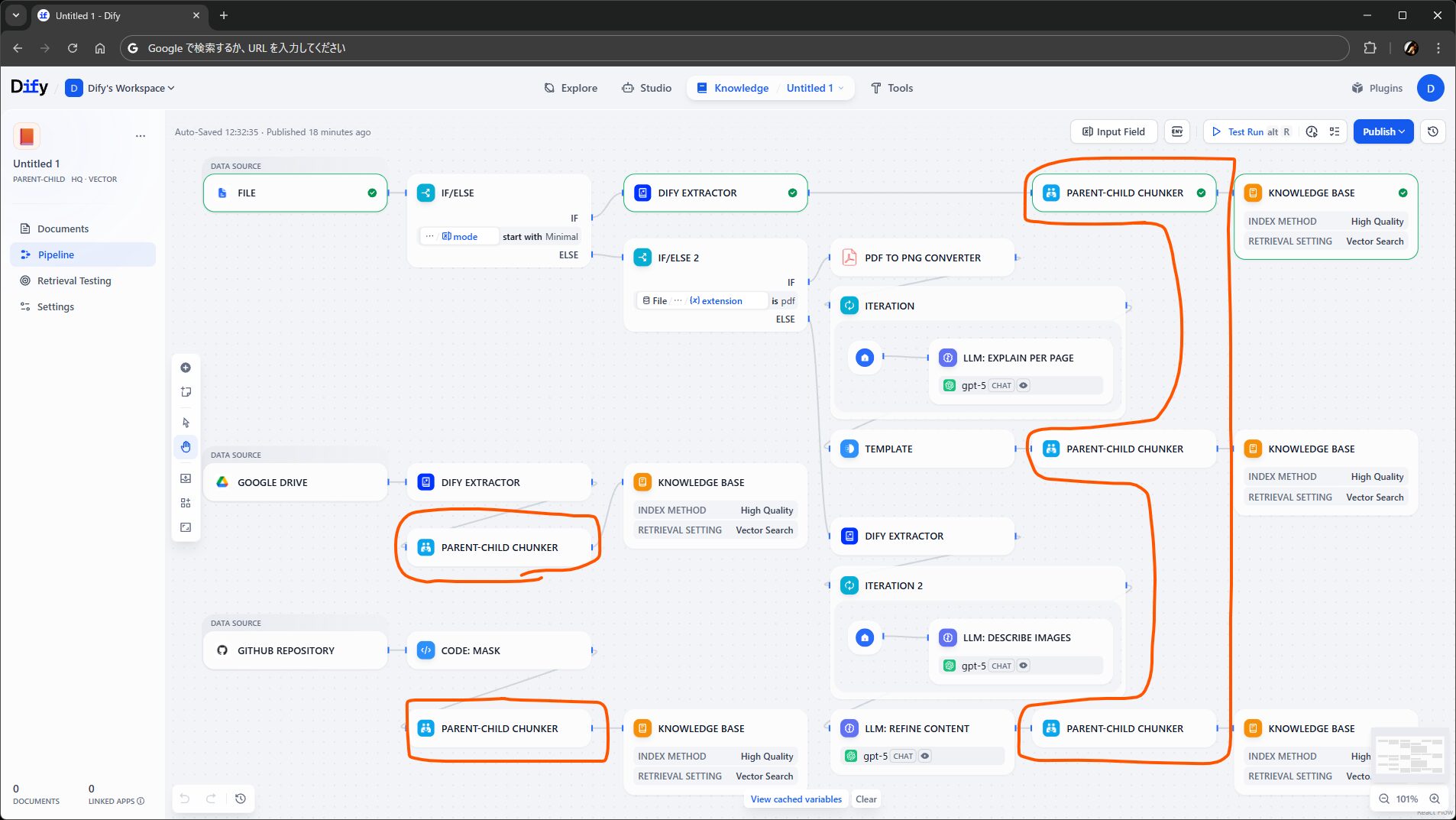Click the canvas minimap thumbnail
The image size is (1456, 820).
(x=1409, y=755)
